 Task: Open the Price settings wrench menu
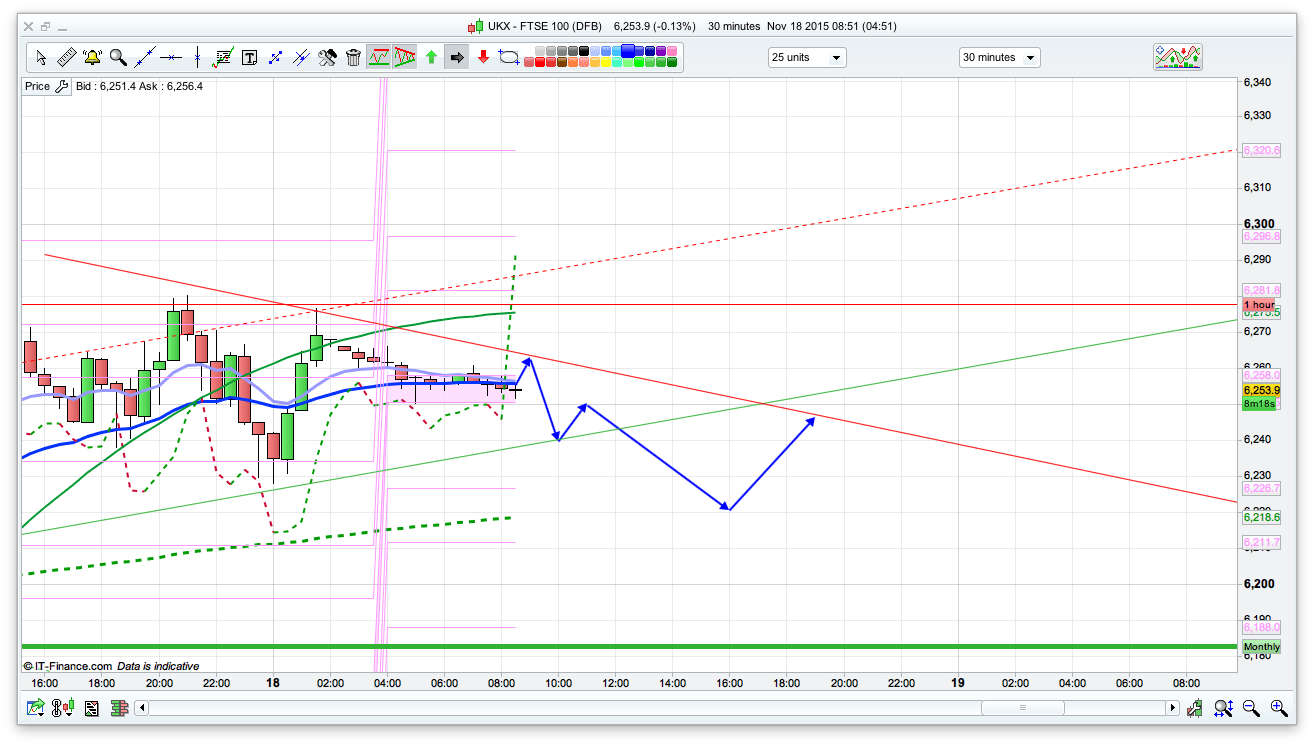point(61,86)
